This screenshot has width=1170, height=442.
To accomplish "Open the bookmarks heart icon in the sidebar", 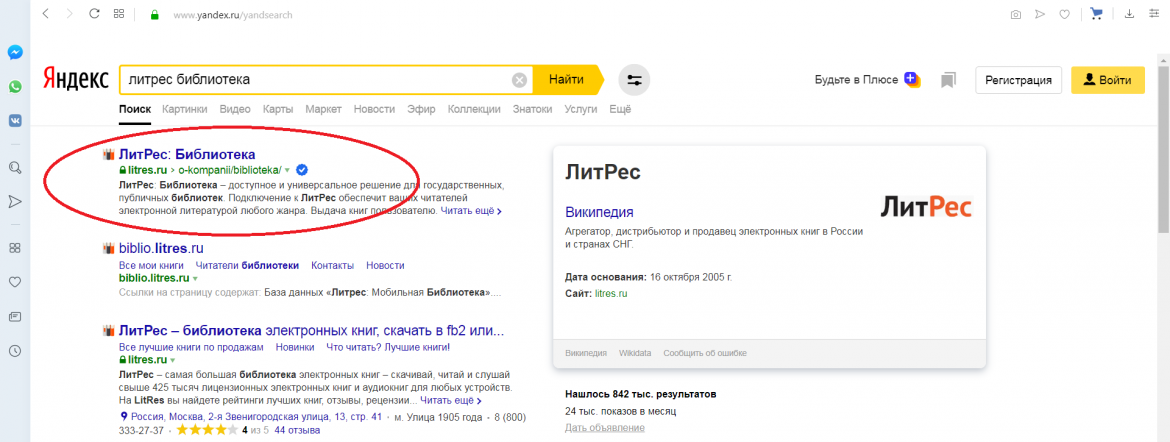I will coord(15,282).
